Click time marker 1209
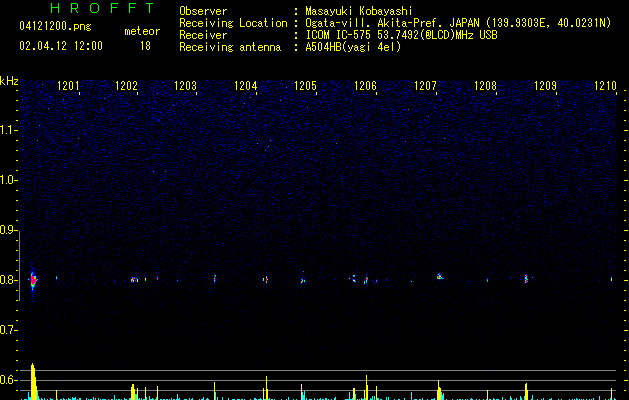This screenshot has height=400, width=629. [x=546, y=86]
